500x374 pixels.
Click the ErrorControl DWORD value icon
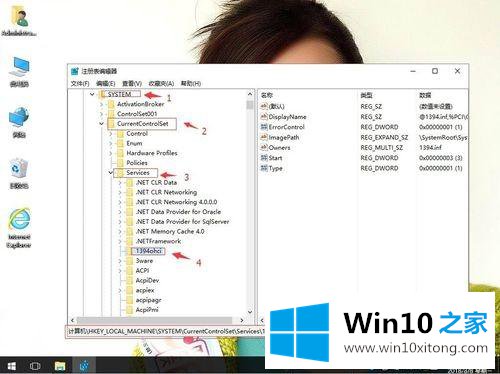264,127
